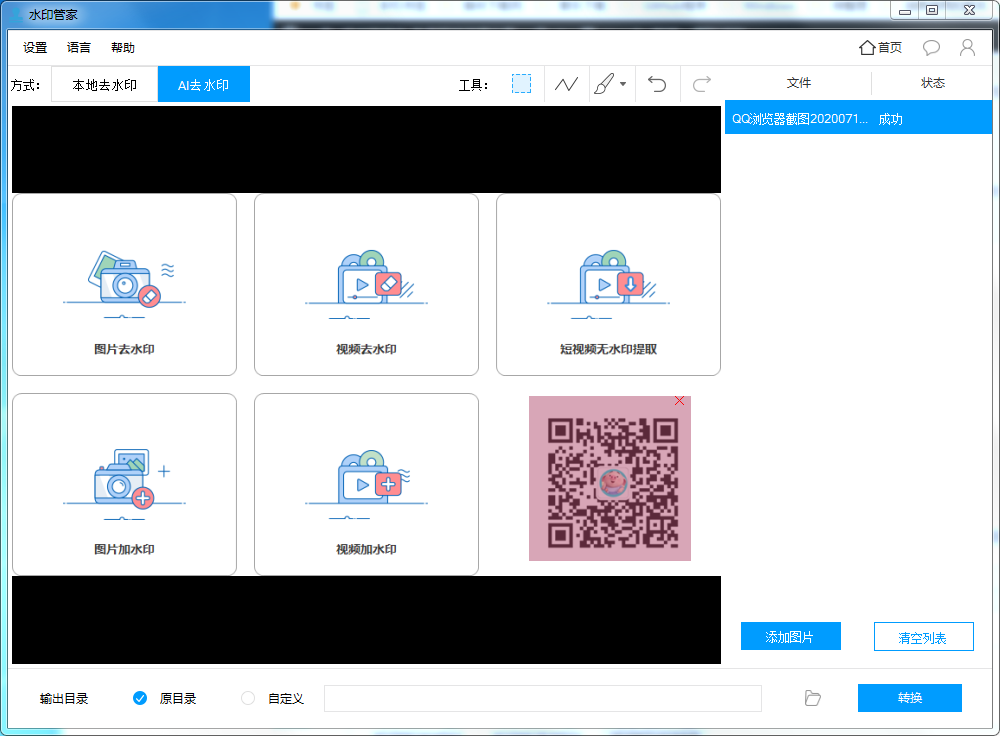
Task: Click the output directory path field
Action: [x=542, y=698]
